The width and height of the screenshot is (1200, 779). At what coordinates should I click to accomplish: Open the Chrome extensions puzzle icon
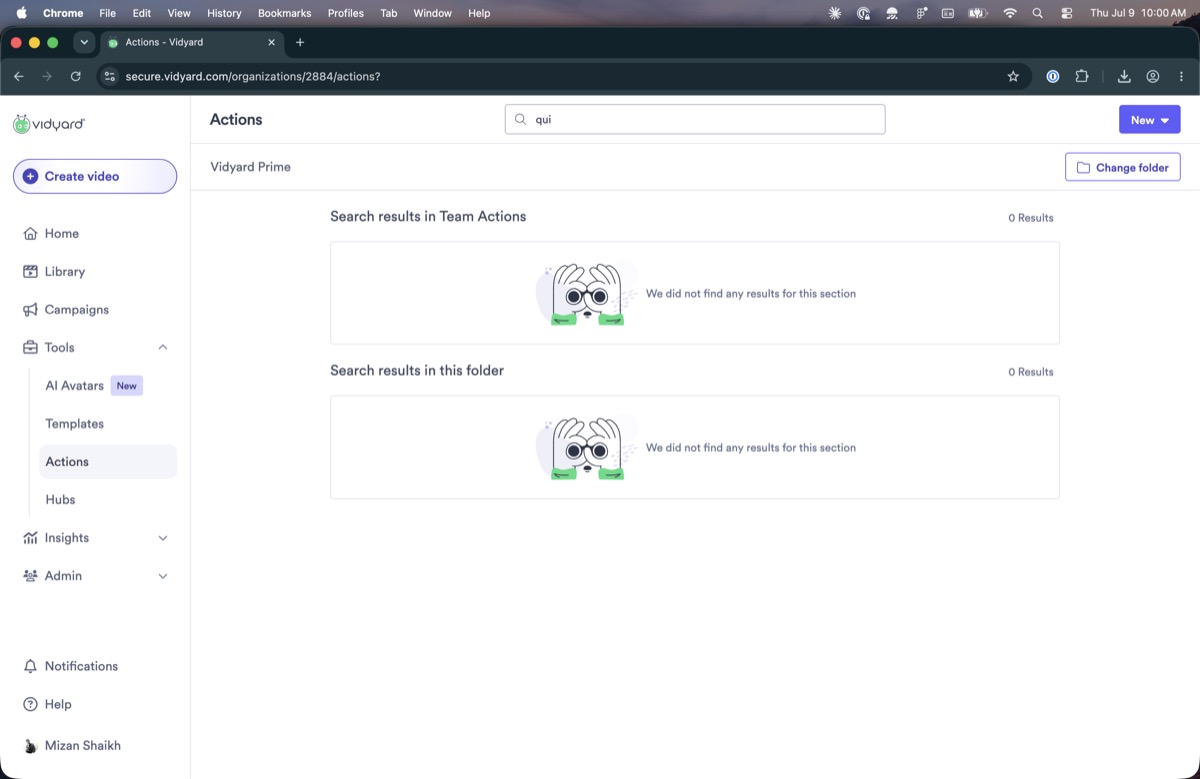point(1081,76)
